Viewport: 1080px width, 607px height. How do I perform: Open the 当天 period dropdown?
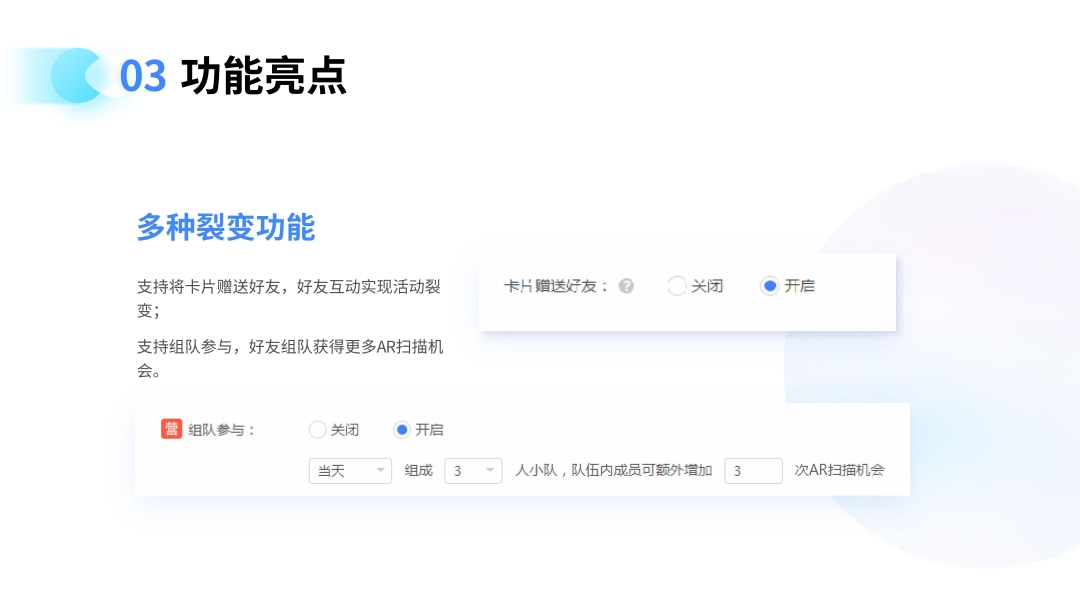click(350, 471)
